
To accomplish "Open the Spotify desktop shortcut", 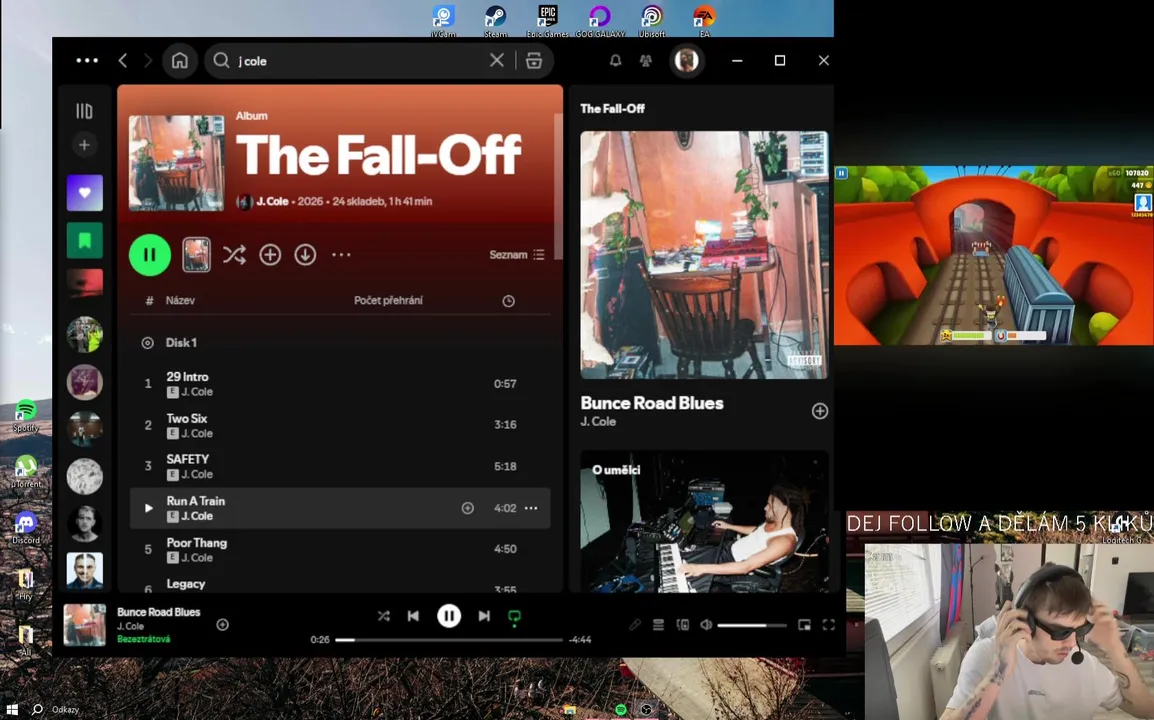I will point(26,415).
